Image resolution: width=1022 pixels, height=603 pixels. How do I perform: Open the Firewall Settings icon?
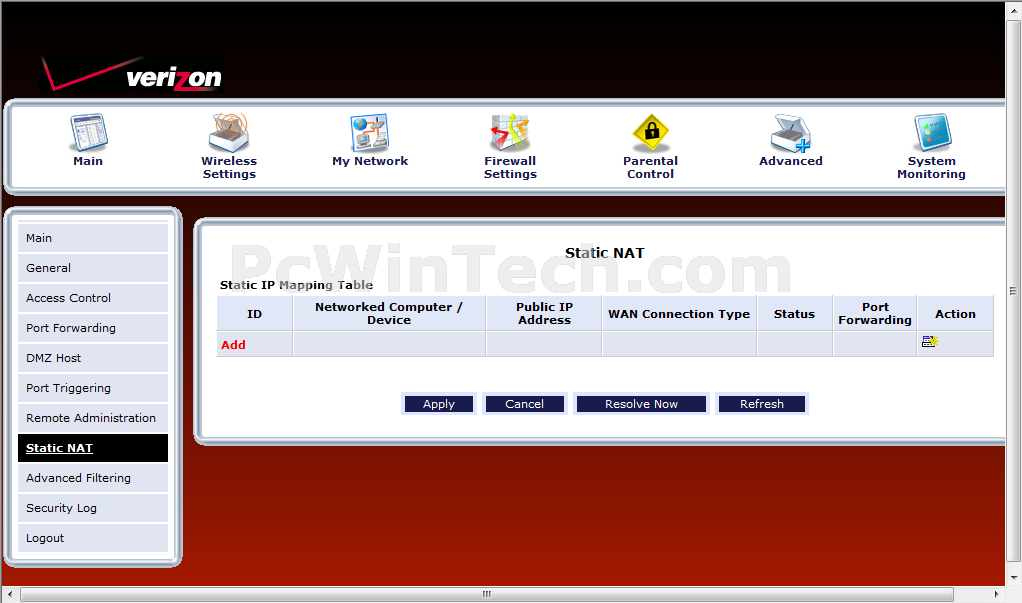(510, 132)
